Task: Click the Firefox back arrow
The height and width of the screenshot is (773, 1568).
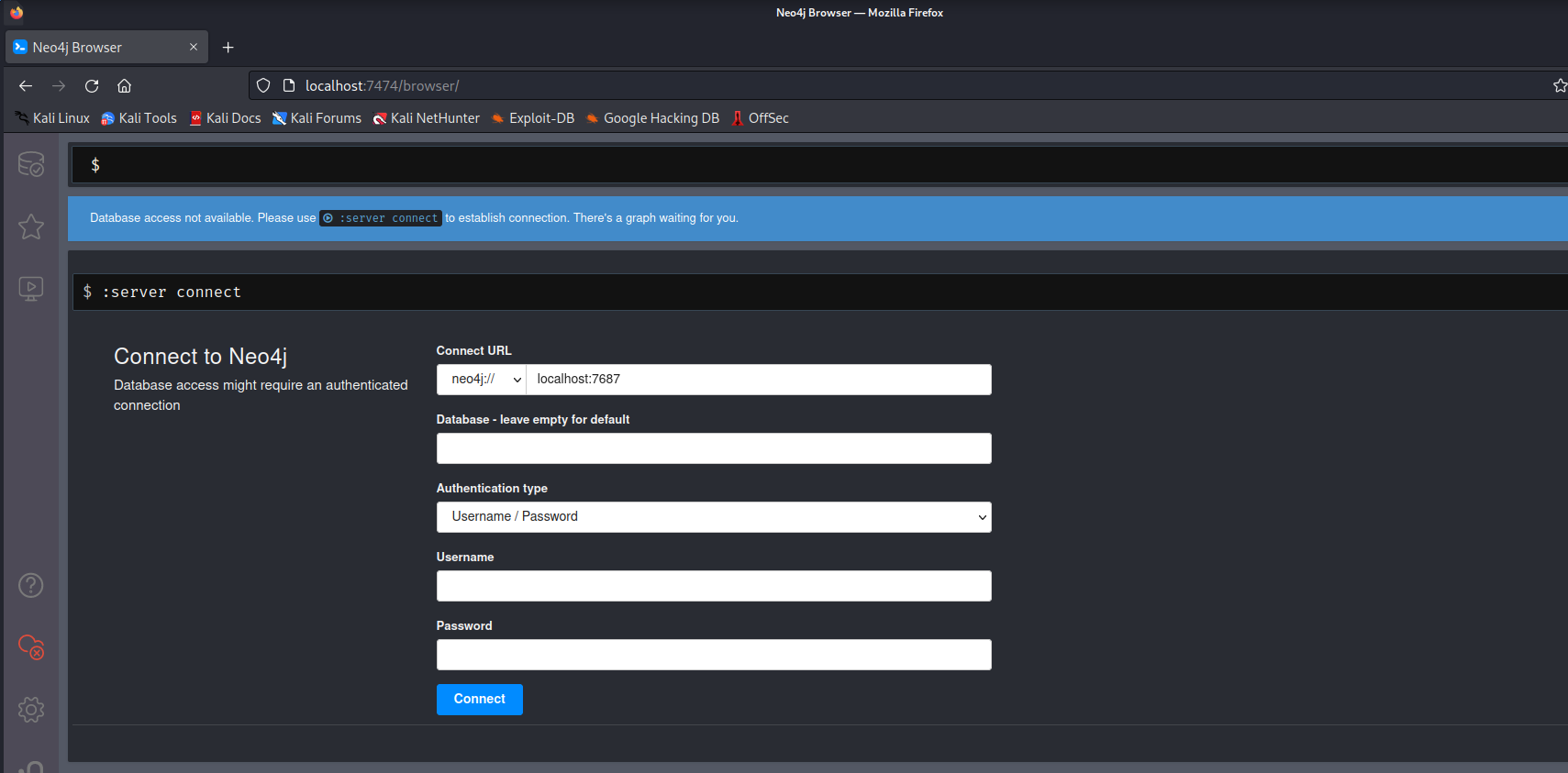Action: pos(26,85)
